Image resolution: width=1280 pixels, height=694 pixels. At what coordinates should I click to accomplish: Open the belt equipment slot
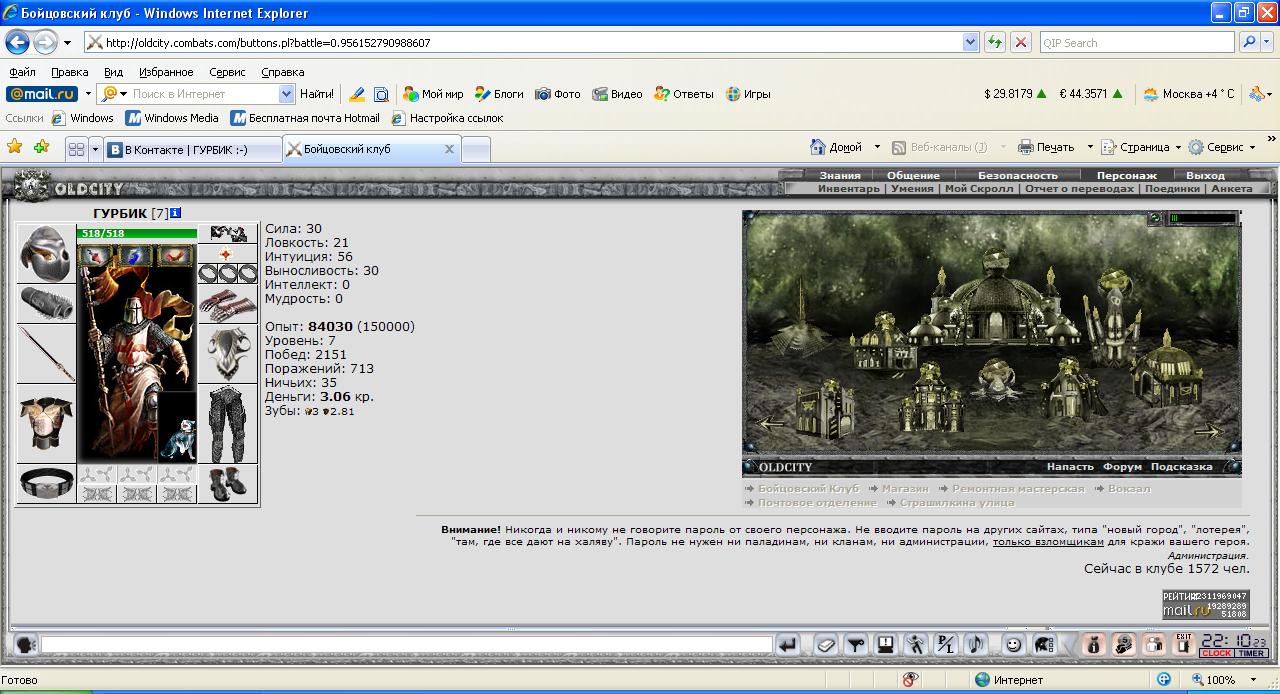tap(46, 484)
